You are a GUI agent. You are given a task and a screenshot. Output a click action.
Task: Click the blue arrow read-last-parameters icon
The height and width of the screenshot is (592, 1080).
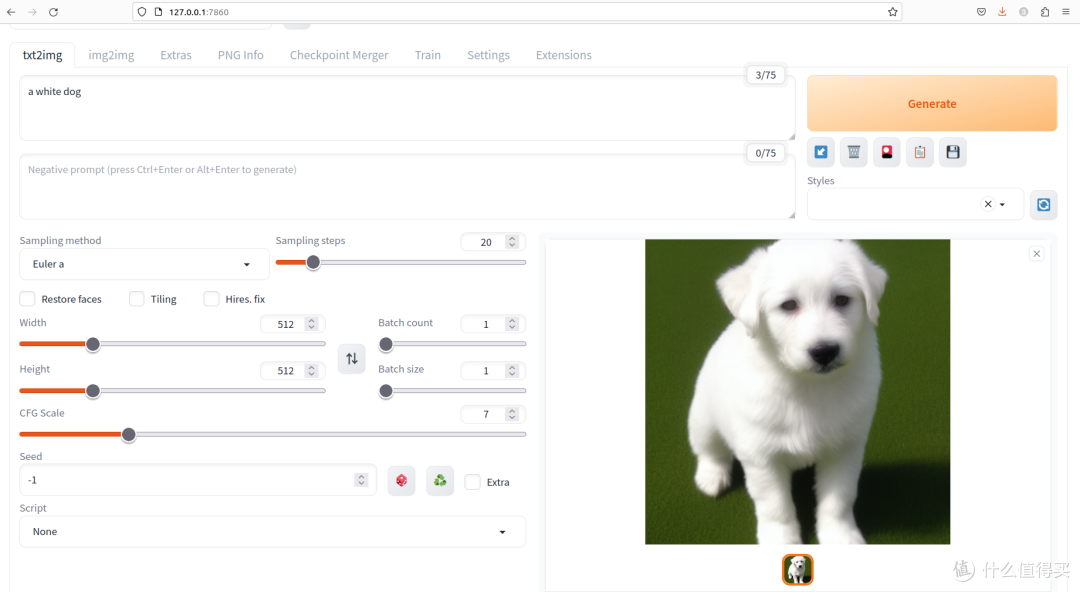pos(821,152)
